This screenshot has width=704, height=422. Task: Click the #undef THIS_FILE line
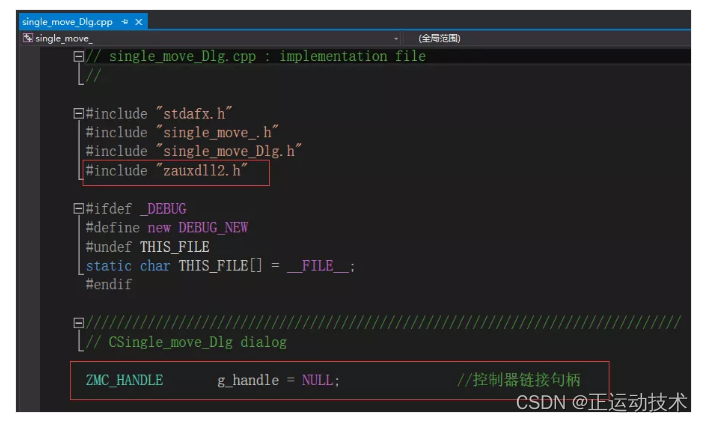click(x=148, y=247)
